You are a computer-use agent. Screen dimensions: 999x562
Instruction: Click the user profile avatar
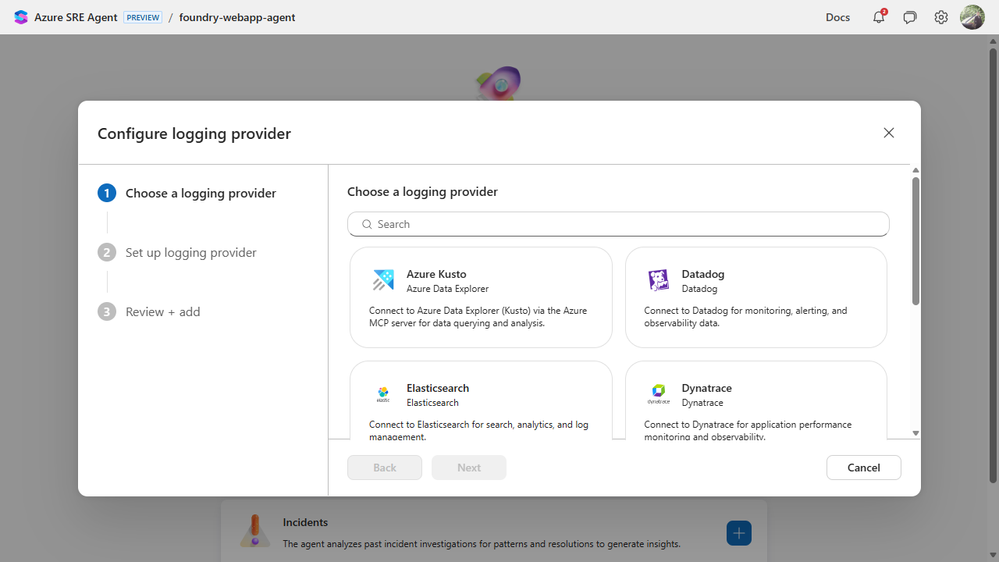pos(972,17)
